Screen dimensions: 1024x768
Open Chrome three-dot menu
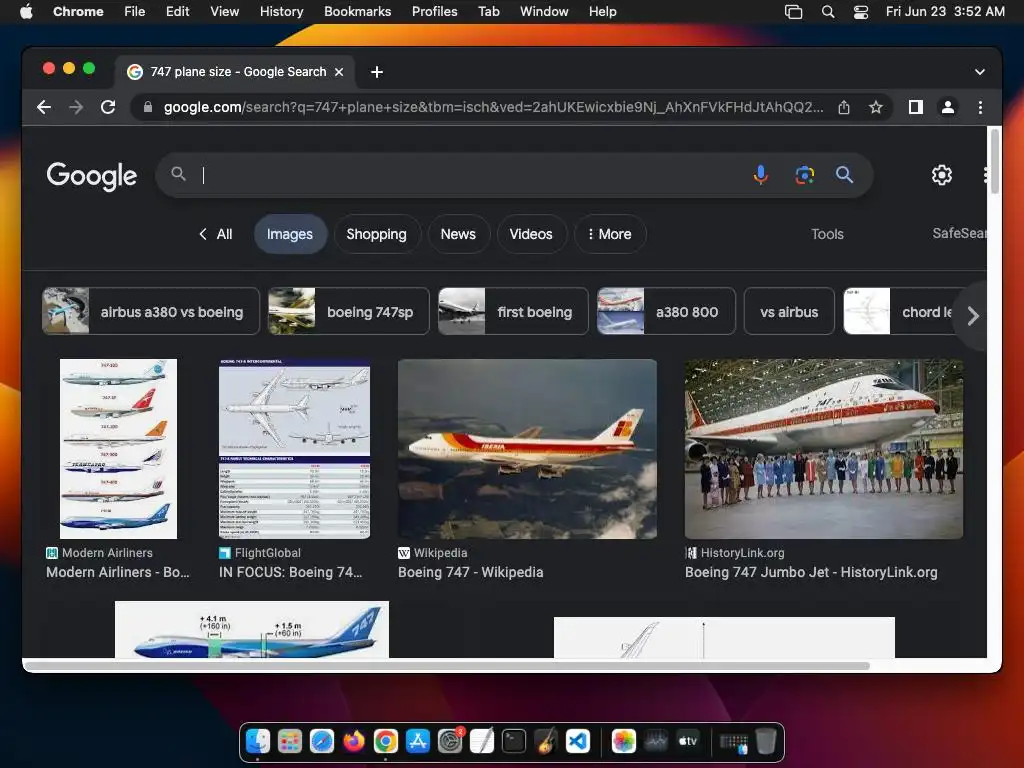(x=980, y=107)
